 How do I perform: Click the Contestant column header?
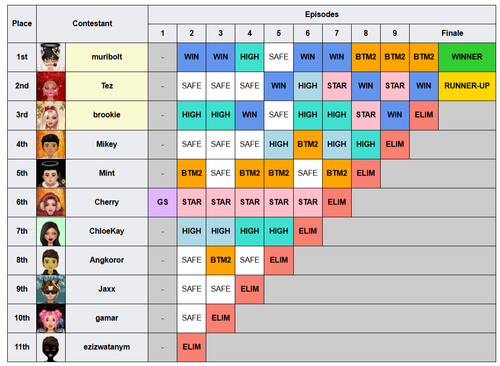92,23
